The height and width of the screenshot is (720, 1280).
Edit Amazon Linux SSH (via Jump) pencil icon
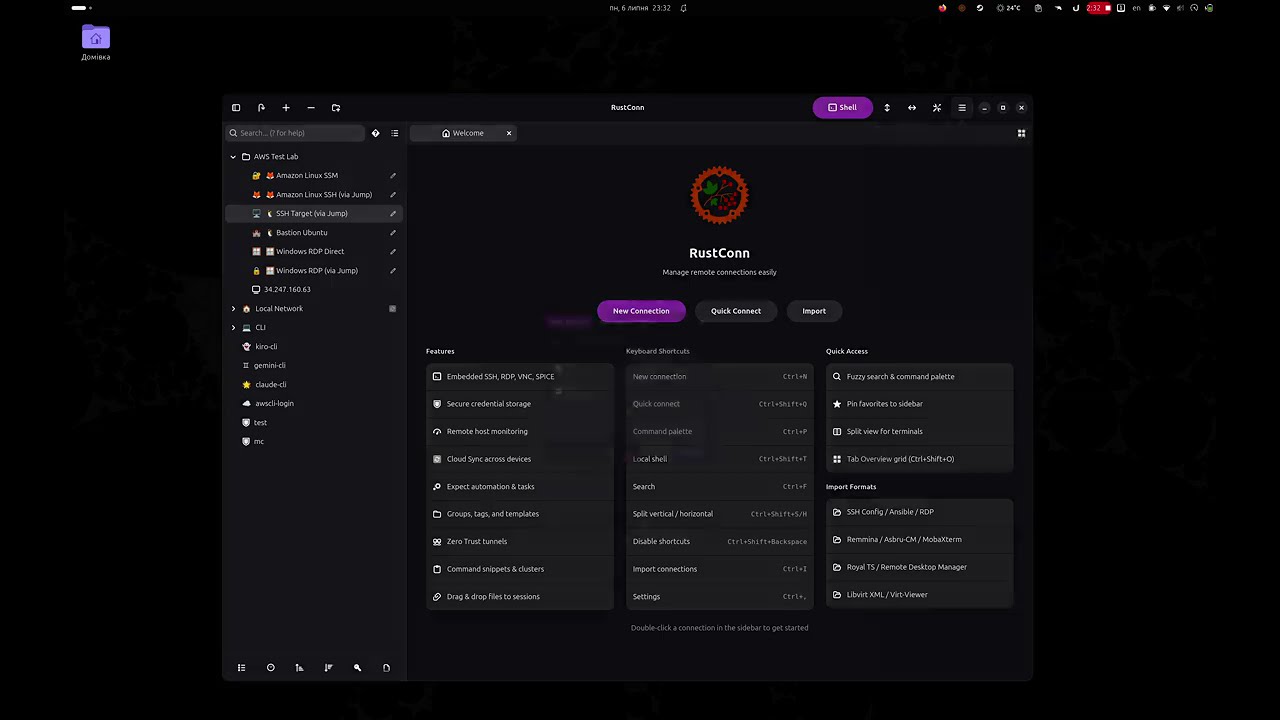point(393,195)
